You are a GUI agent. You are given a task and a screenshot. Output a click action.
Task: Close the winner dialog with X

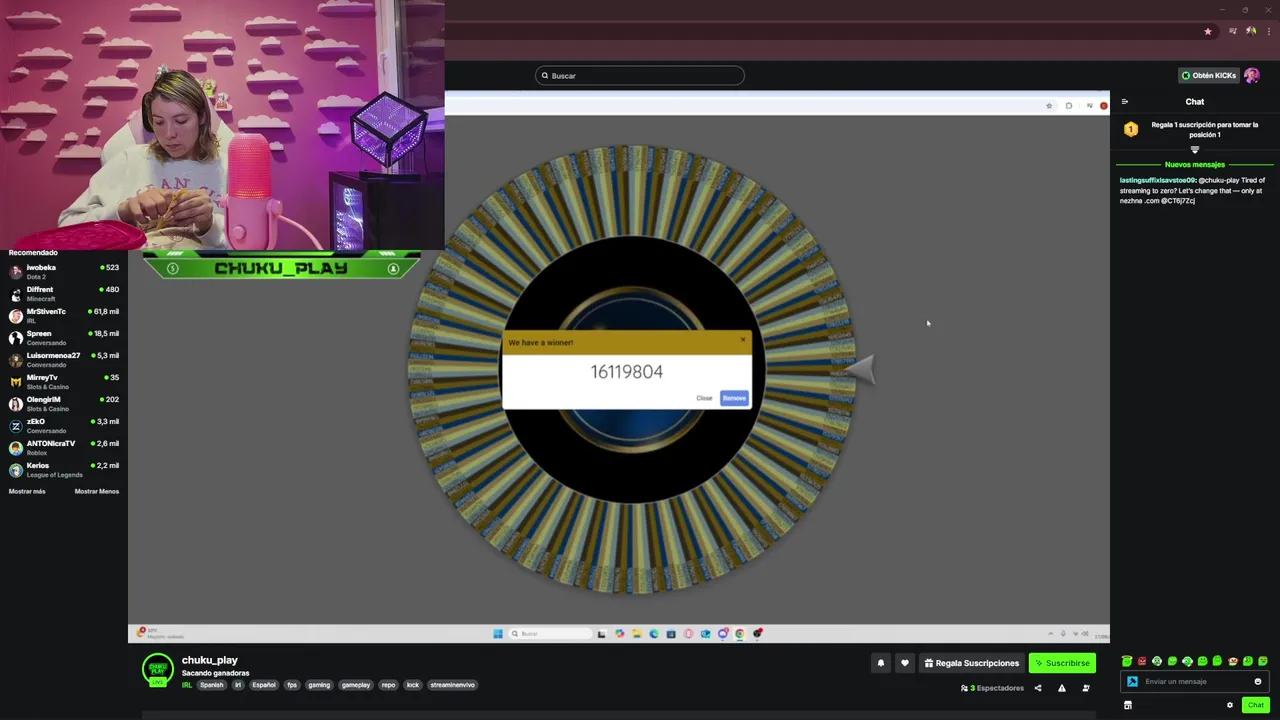coord(743,340)
